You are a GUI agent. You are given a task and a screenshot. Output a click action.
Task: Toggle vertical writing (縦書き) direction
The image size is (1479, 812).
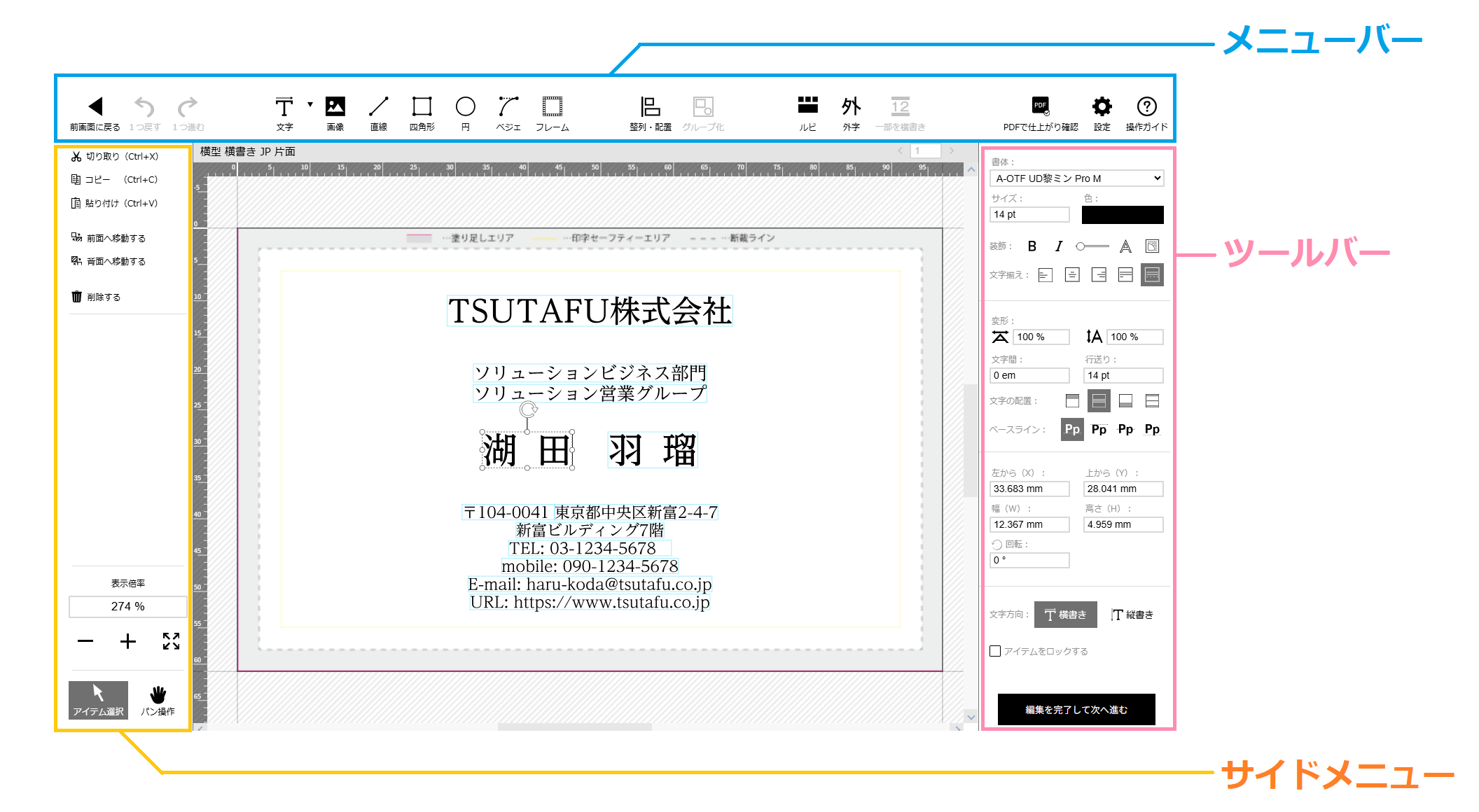1132,615
